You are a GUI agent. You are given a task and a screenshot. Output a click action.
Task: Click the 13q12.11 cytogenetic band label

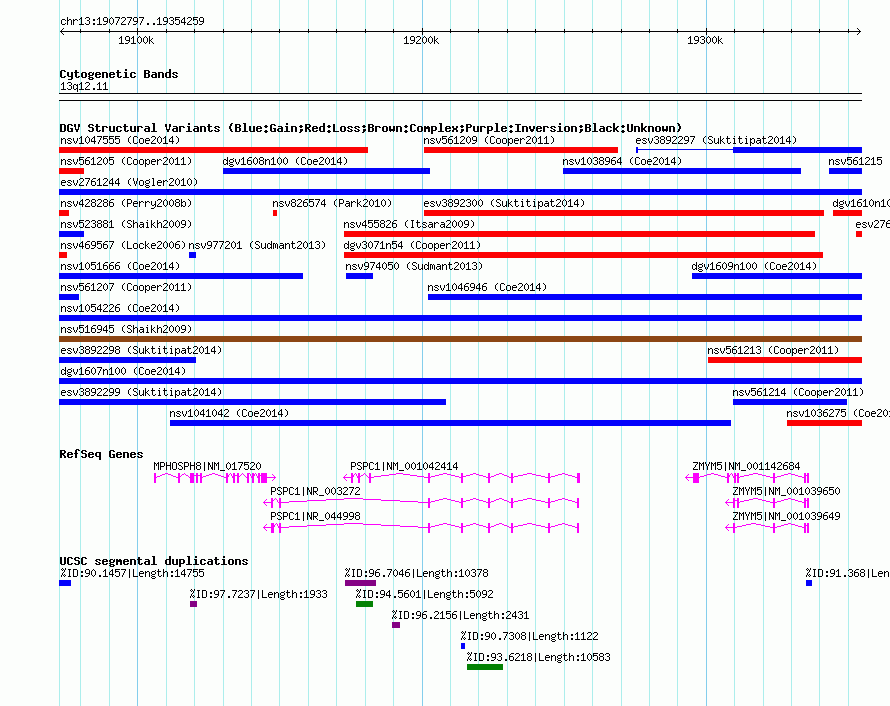(x=84, y=86)
